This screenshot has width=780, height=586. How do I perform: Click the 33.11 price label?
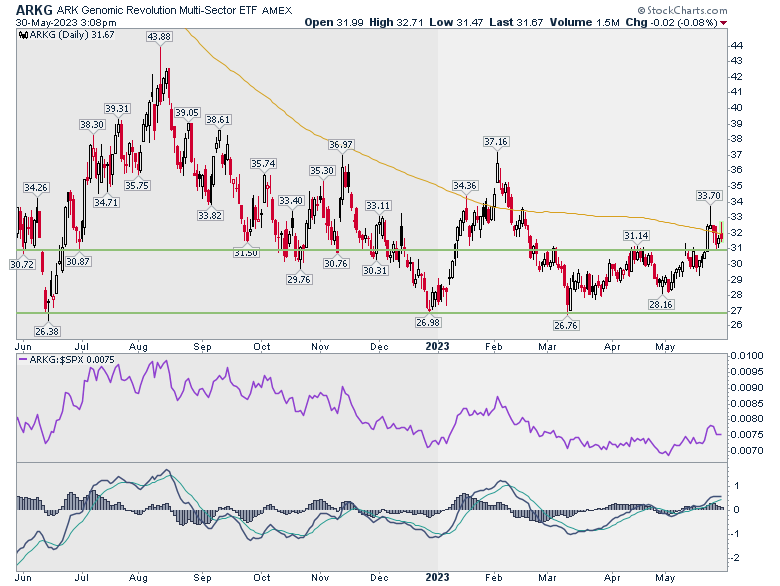[x=378, y=205]
